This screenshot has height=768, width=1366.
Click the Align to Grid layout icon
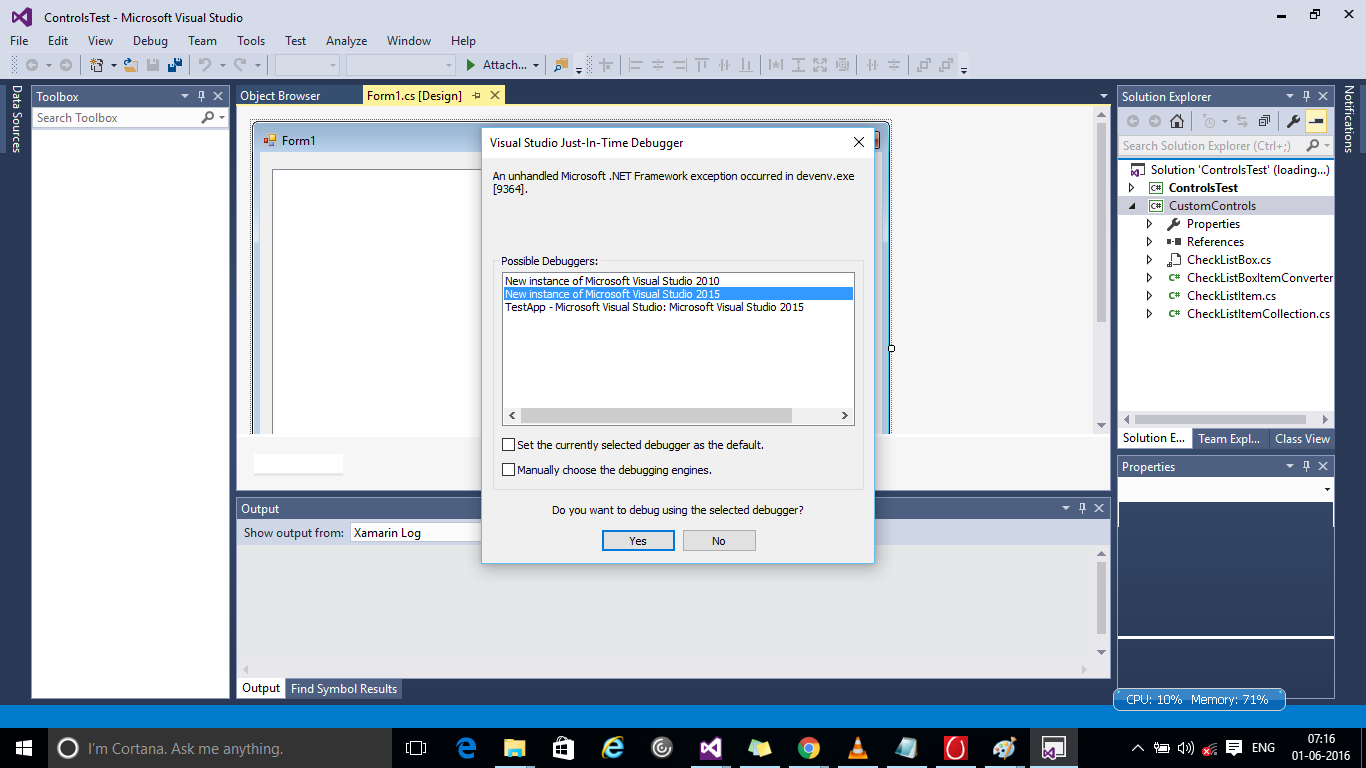605,65
